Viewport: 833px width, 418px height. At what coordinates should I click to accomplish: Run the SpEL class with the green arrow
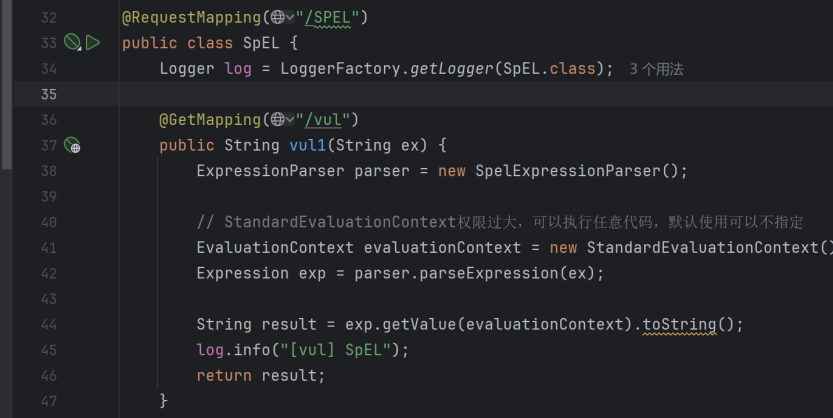click(93, 43)
